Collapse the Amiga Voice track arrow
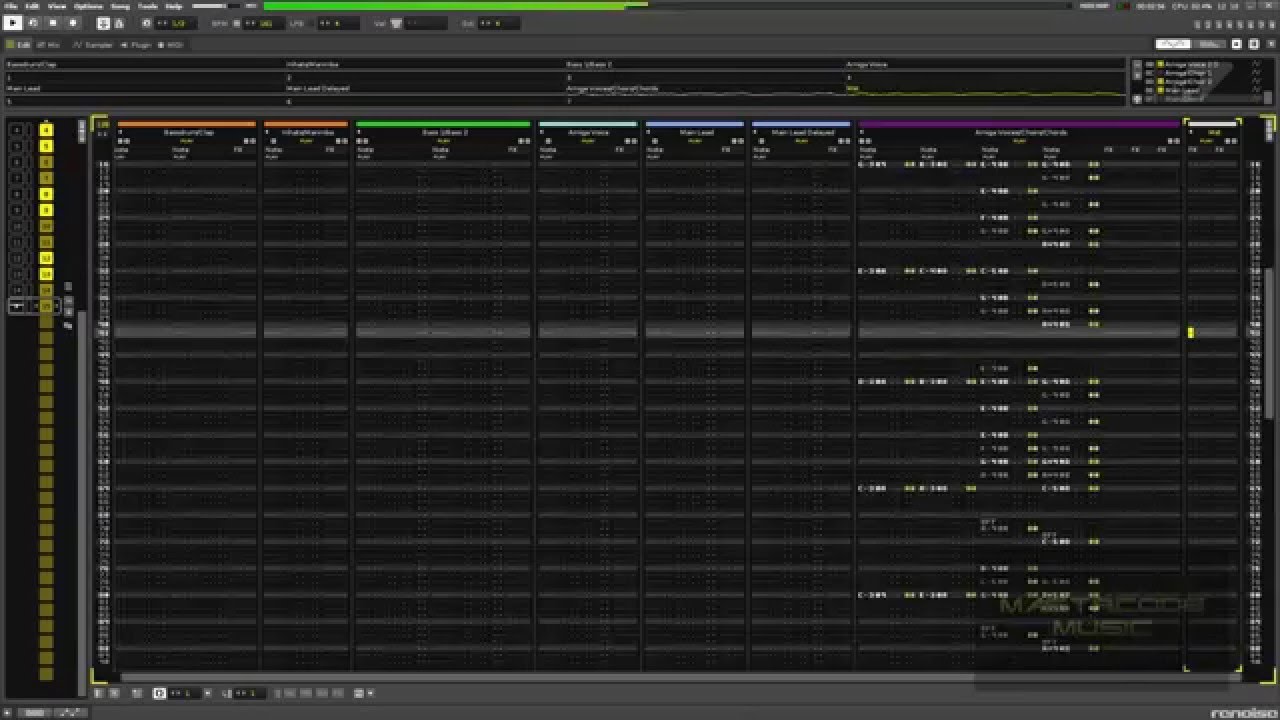This screenshot has height=720, width=1280. (542, 132)
